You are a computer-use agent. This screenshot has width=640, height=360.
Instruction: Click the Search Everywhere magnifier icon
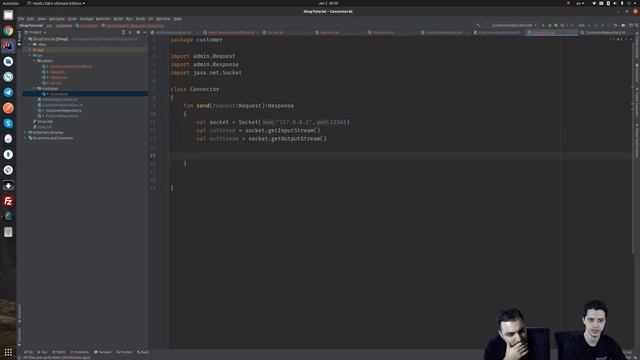tap(636, 25)
